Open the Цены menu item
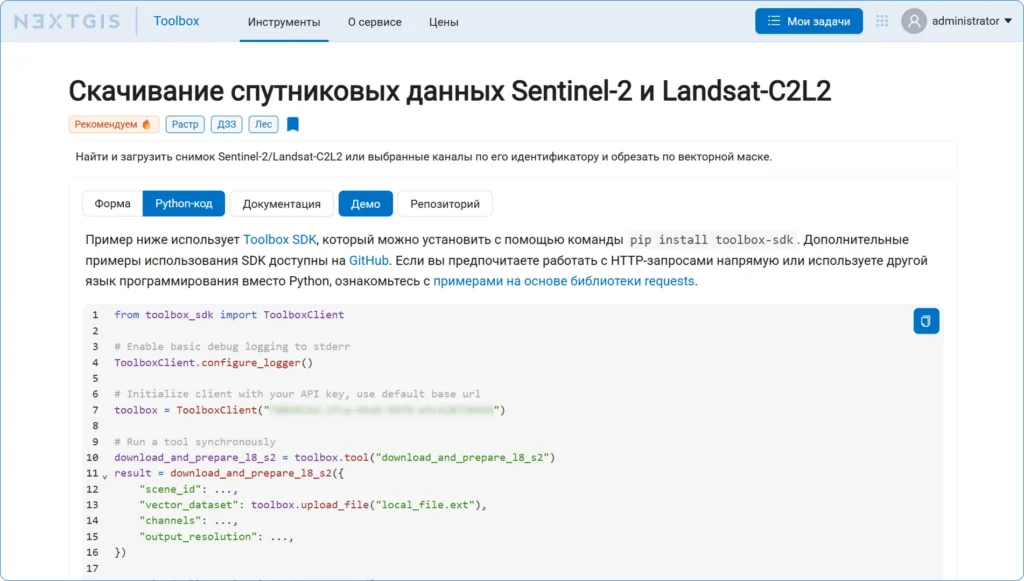 [x=443, y=22]
